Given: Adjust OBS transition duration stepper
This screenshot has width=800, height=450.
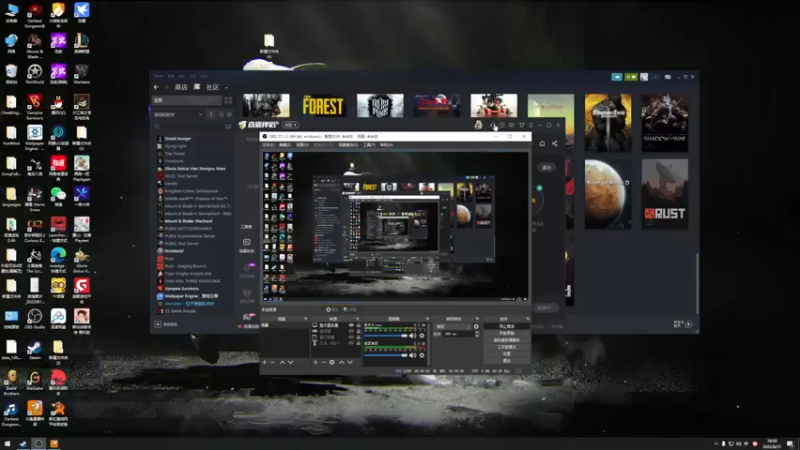Looking at the screenshot, I should [x=477, y=334].
